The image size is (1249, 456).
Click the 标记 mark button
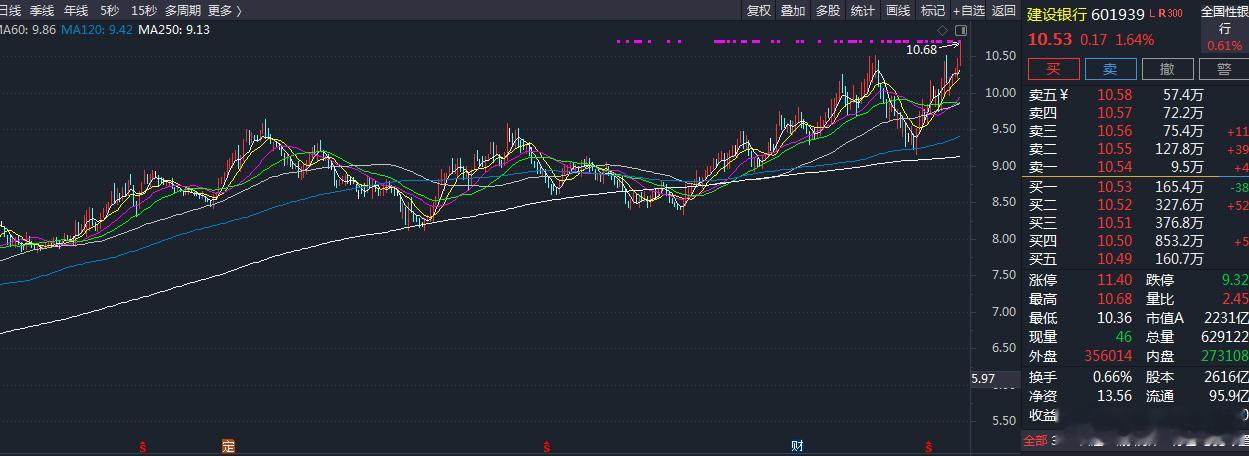[932, 10]
